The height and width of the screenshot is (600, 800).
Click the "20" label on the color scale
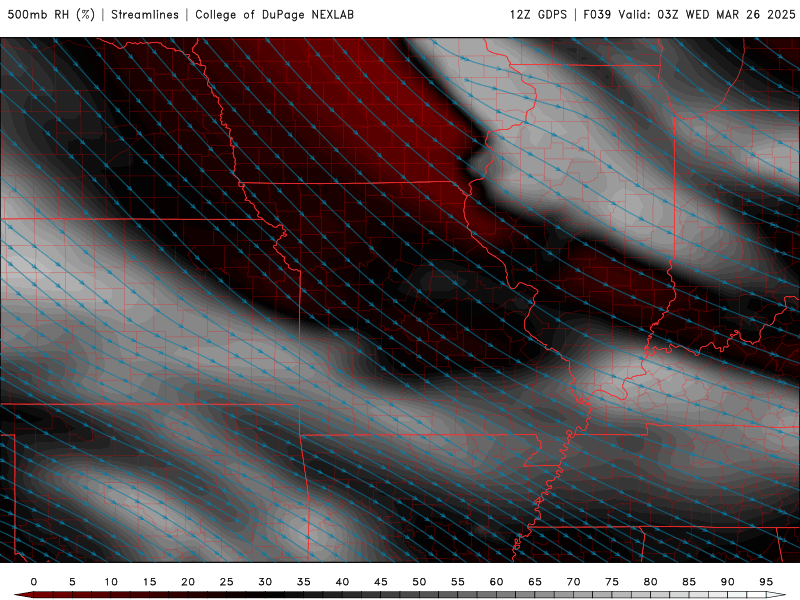point(188,582)
